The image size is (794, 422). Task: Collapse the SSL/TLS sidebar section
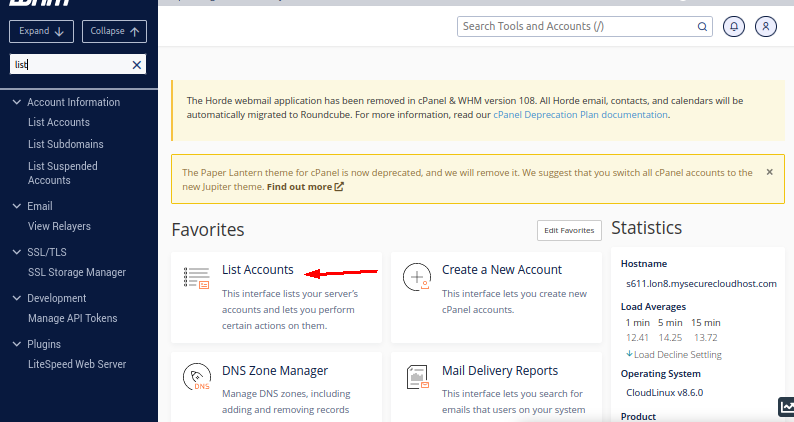click(x=16, y=252)
